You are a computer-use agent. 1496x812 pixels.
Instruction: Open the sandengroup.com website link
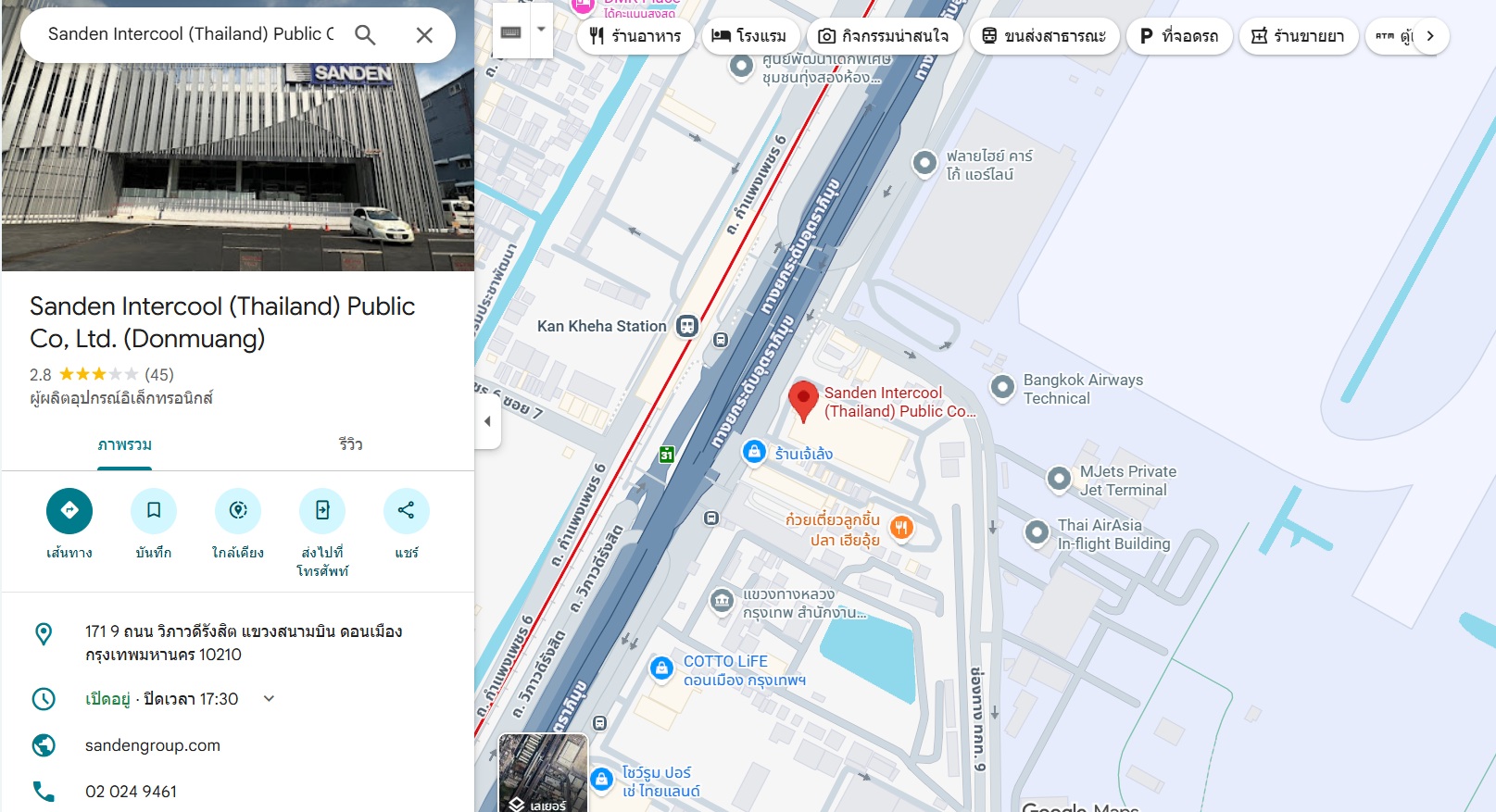(x=153, y=745)
